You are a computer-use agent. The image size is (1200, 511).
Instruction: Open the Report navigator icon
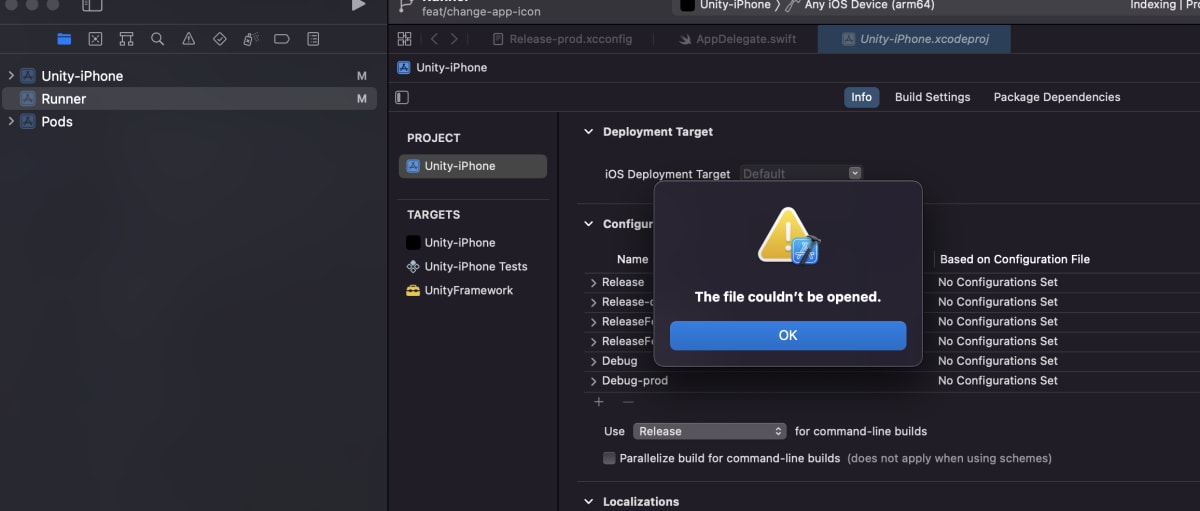pos(313,39)
